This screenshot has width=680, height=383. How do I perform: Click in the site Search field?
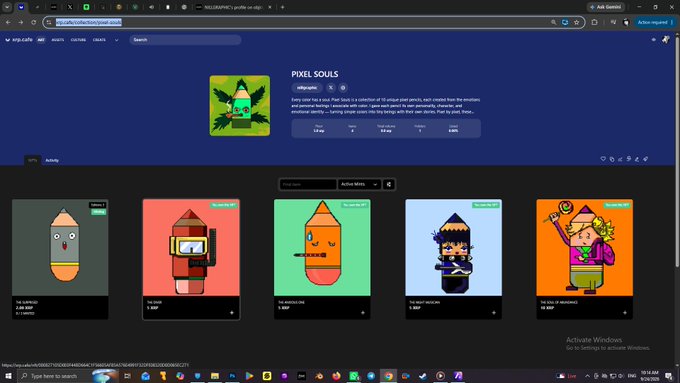[x=186, y=39]
